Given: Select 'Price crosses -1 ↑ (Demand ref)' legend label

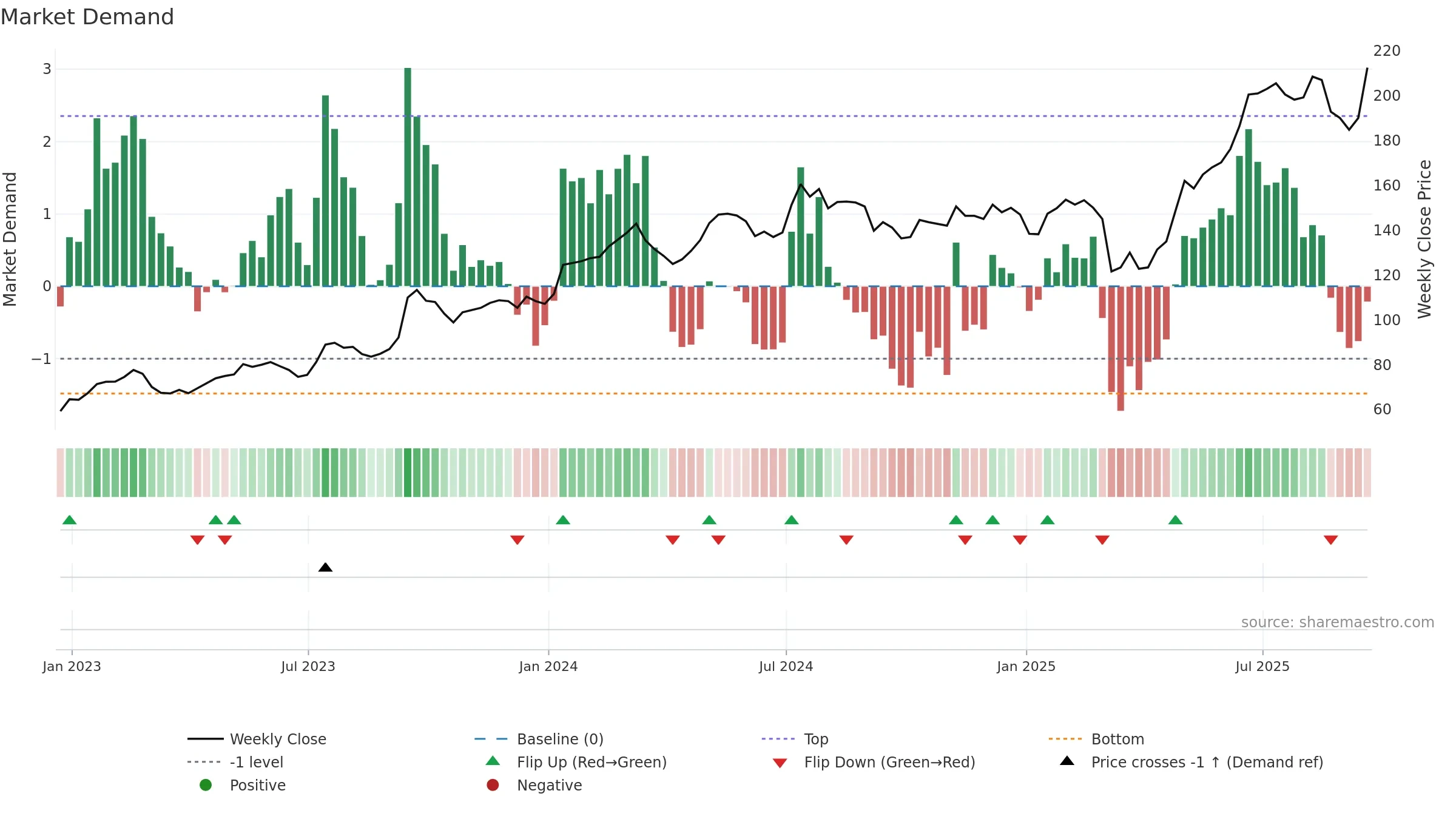Looking at the screenshot, I should tap(1207, 762).
